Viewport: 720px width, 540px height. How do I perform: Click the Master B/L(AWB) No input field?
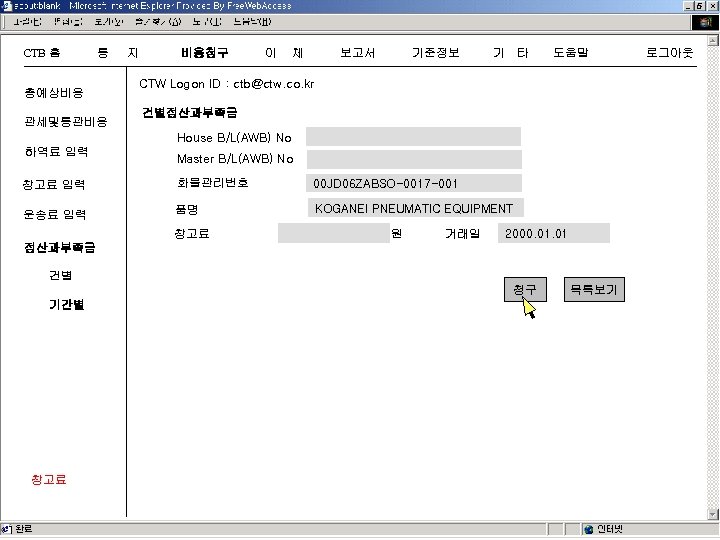click(414, 159)
